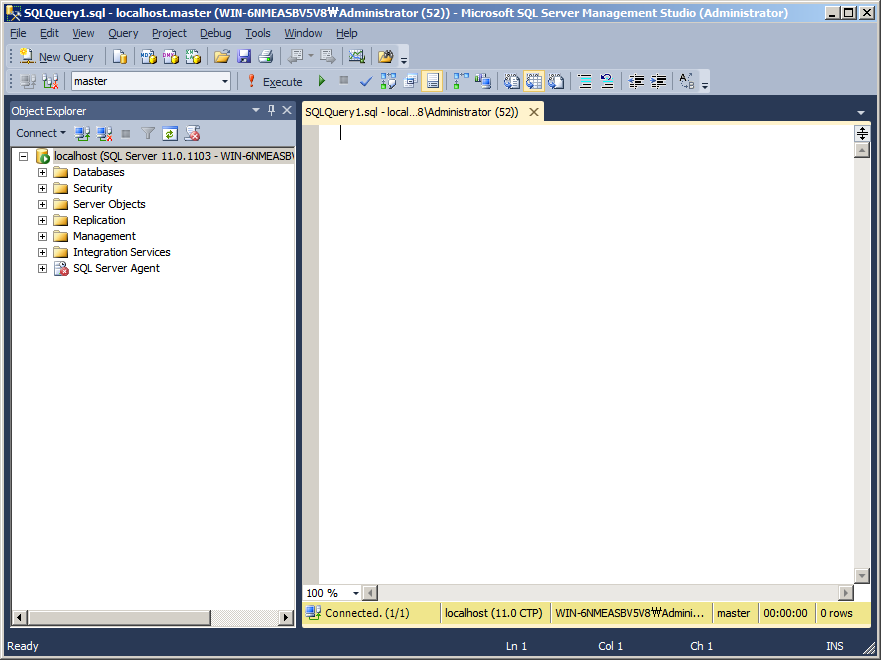
Task: Expand the Replication folder
Action: pyautogui.click(x=42, y=220)
